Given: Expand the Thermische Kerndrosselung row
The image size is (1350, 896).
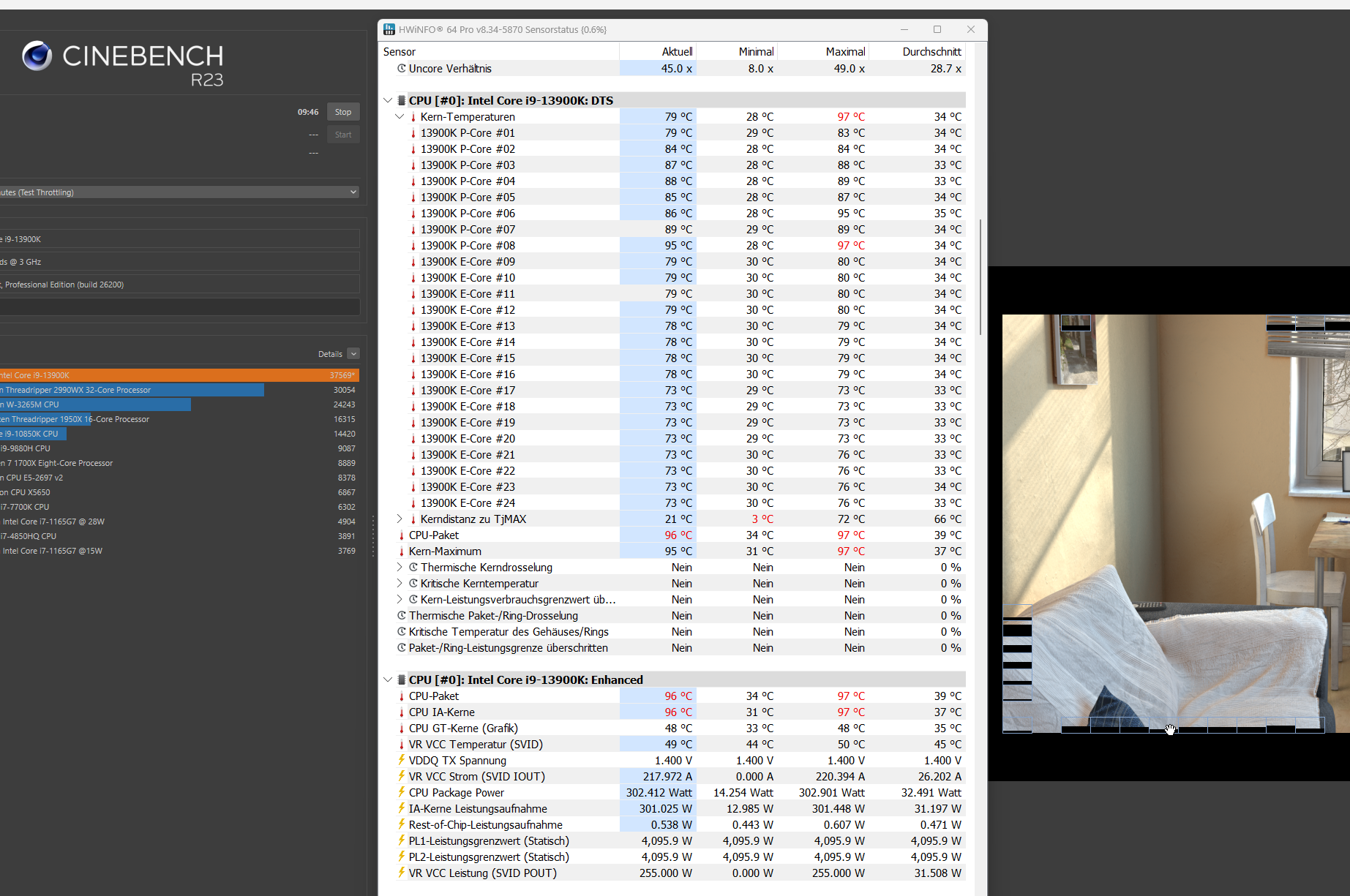Looking at the screenshot, I should (400, 568).
